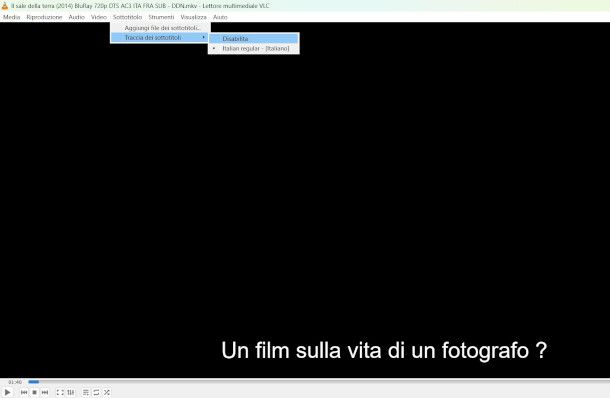Open extended settings and effects
This screenshot has width=610, height=398.
click(70, 393)
